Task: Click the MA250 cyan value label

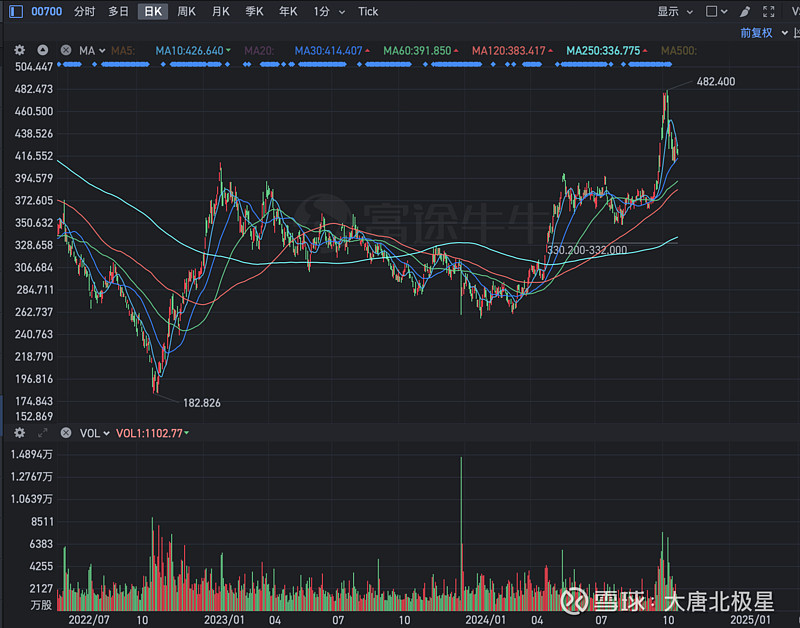Action: pyautogui.click(x=602, y=50)
